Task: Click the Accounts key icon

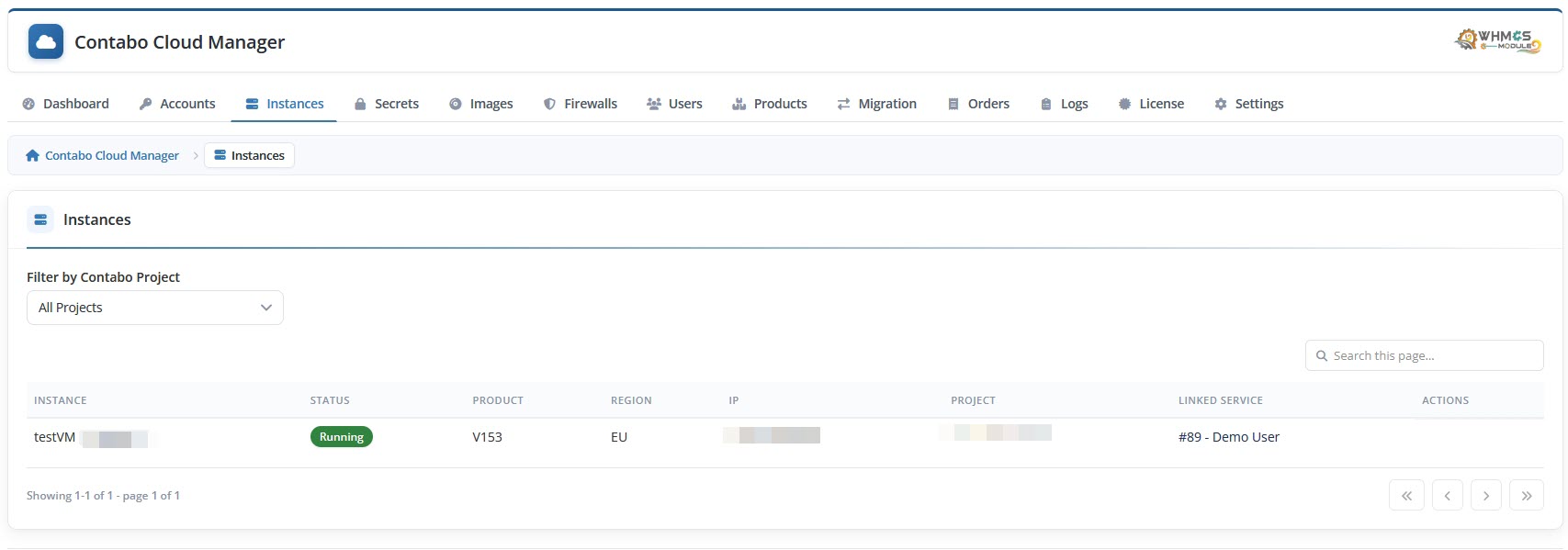Action: 145,104
